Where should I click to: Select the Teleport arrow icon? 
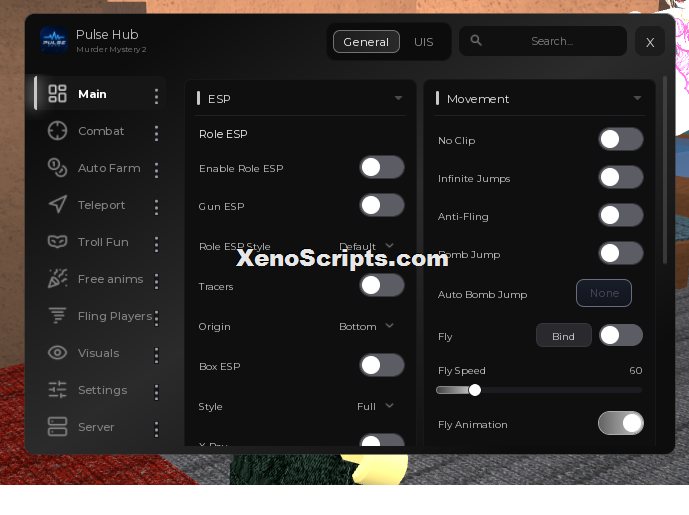pyautogui.click(x=58, y=204)
